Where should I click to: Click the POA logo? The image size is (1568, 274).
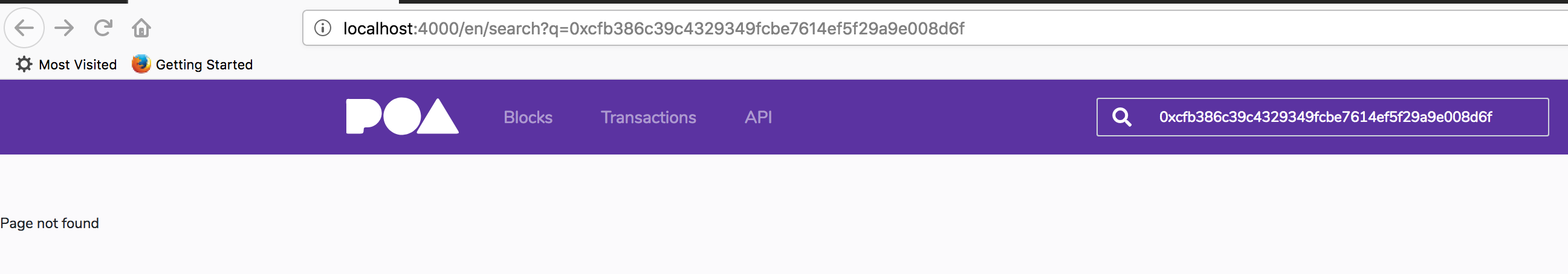point(402,116)
